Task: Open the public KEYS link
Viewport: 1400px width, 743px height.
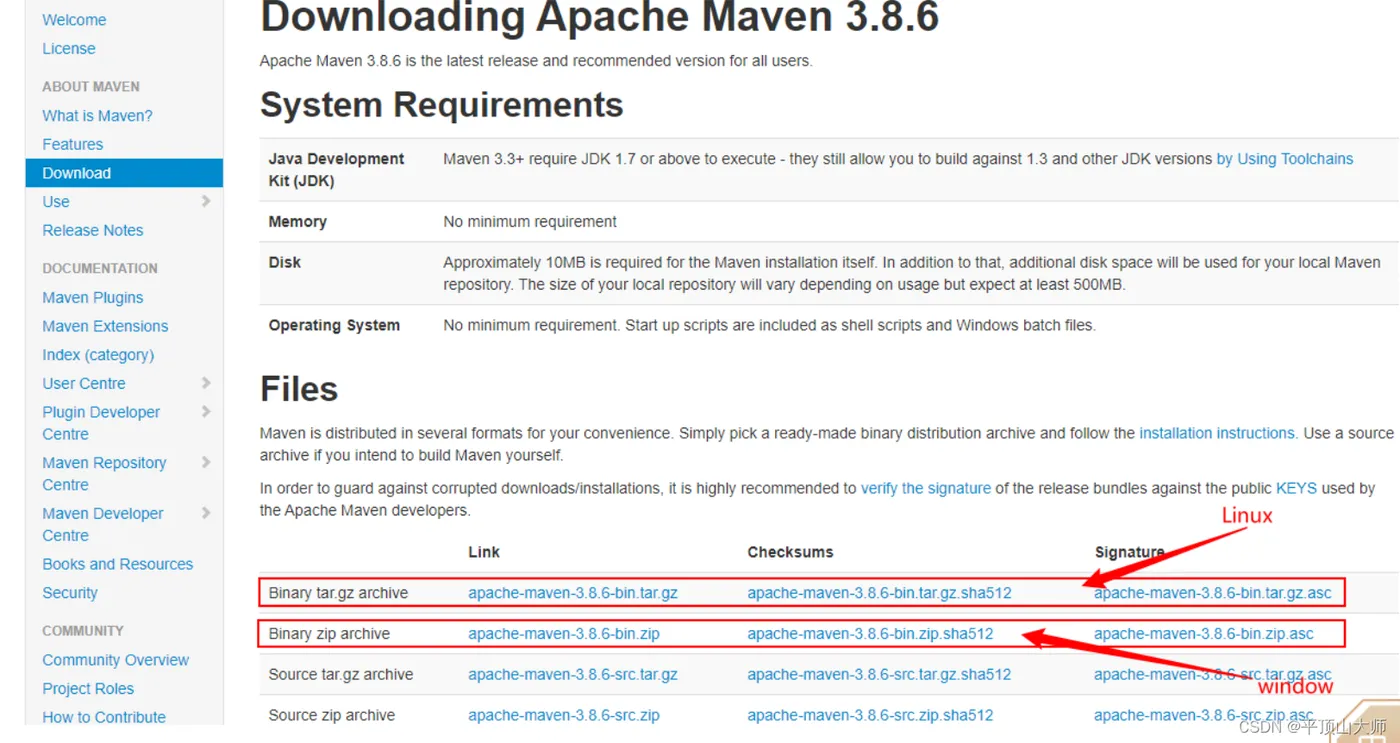Action: (1296, 488)
